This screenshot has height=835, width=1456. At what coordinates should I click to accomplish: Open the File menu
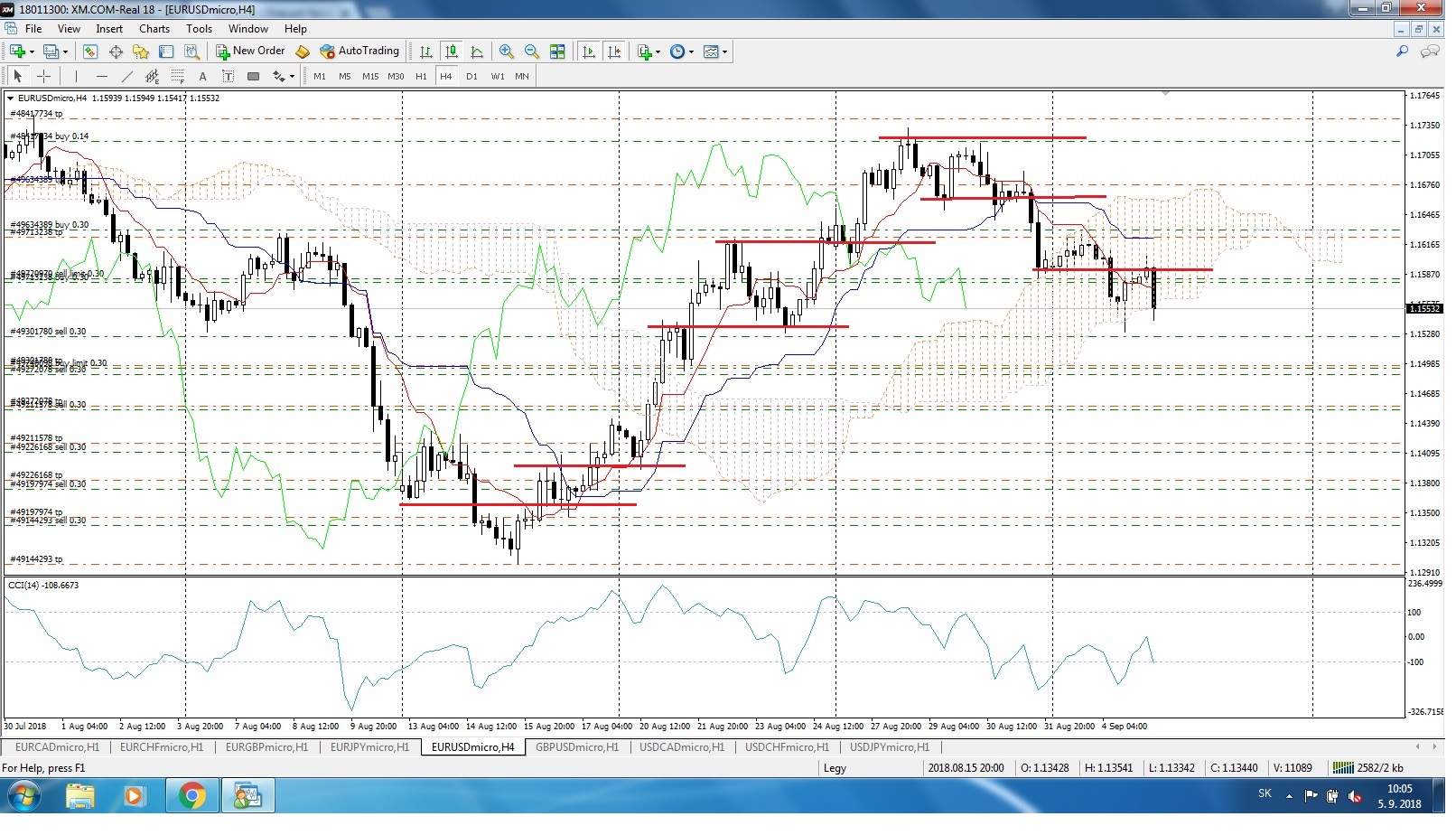33,28
